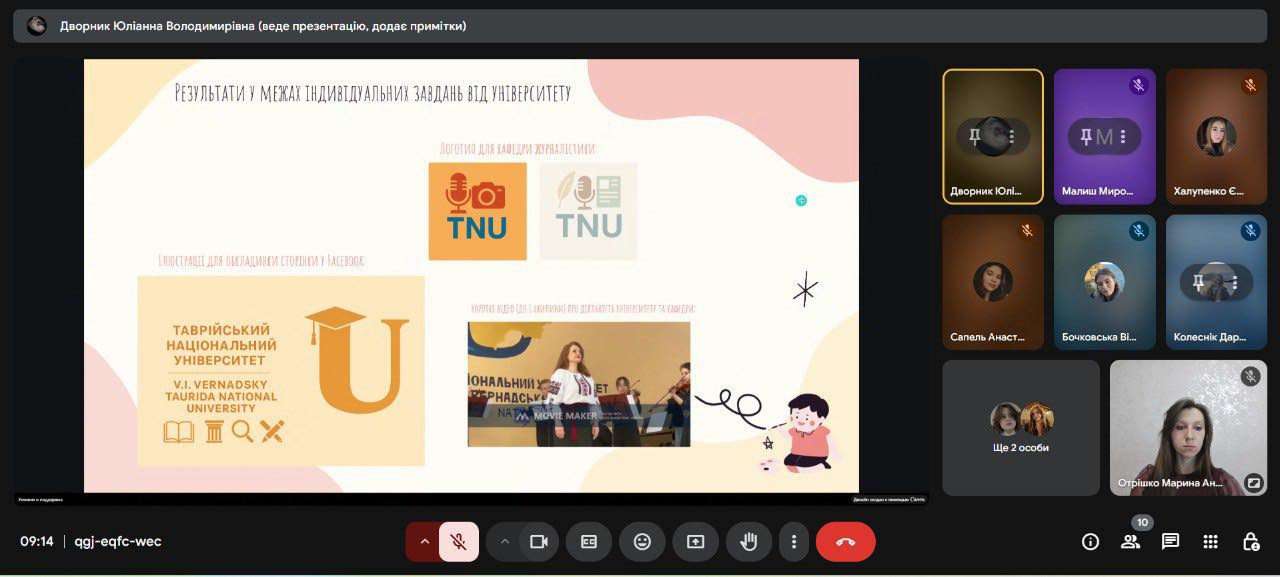Viewport: 1280px width, 577px height.
Task: Show the participants list people icon
Action: (1130, 541)
